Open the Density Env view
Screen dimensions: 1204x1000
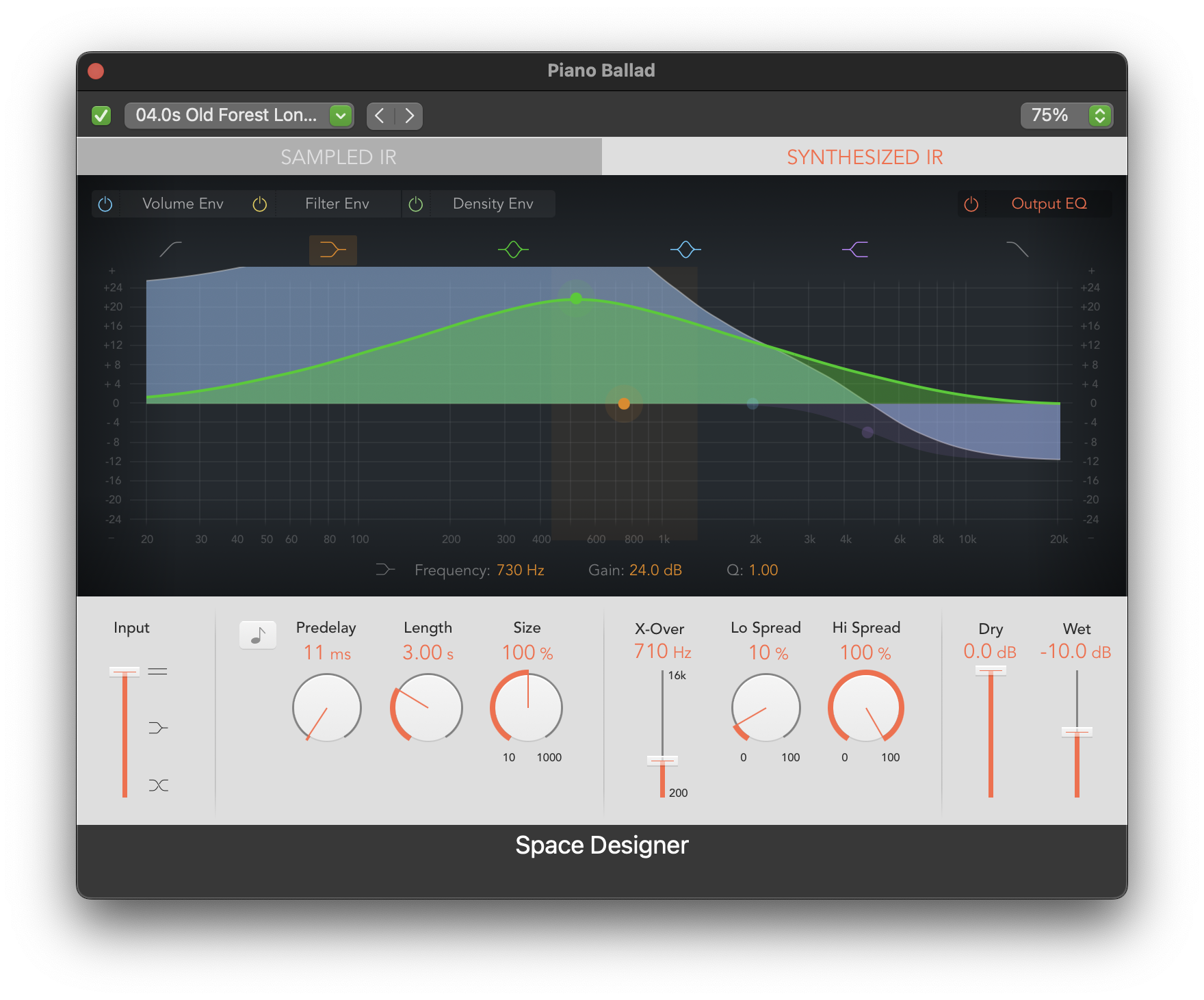pyautogui.click(x=493, y=204)
